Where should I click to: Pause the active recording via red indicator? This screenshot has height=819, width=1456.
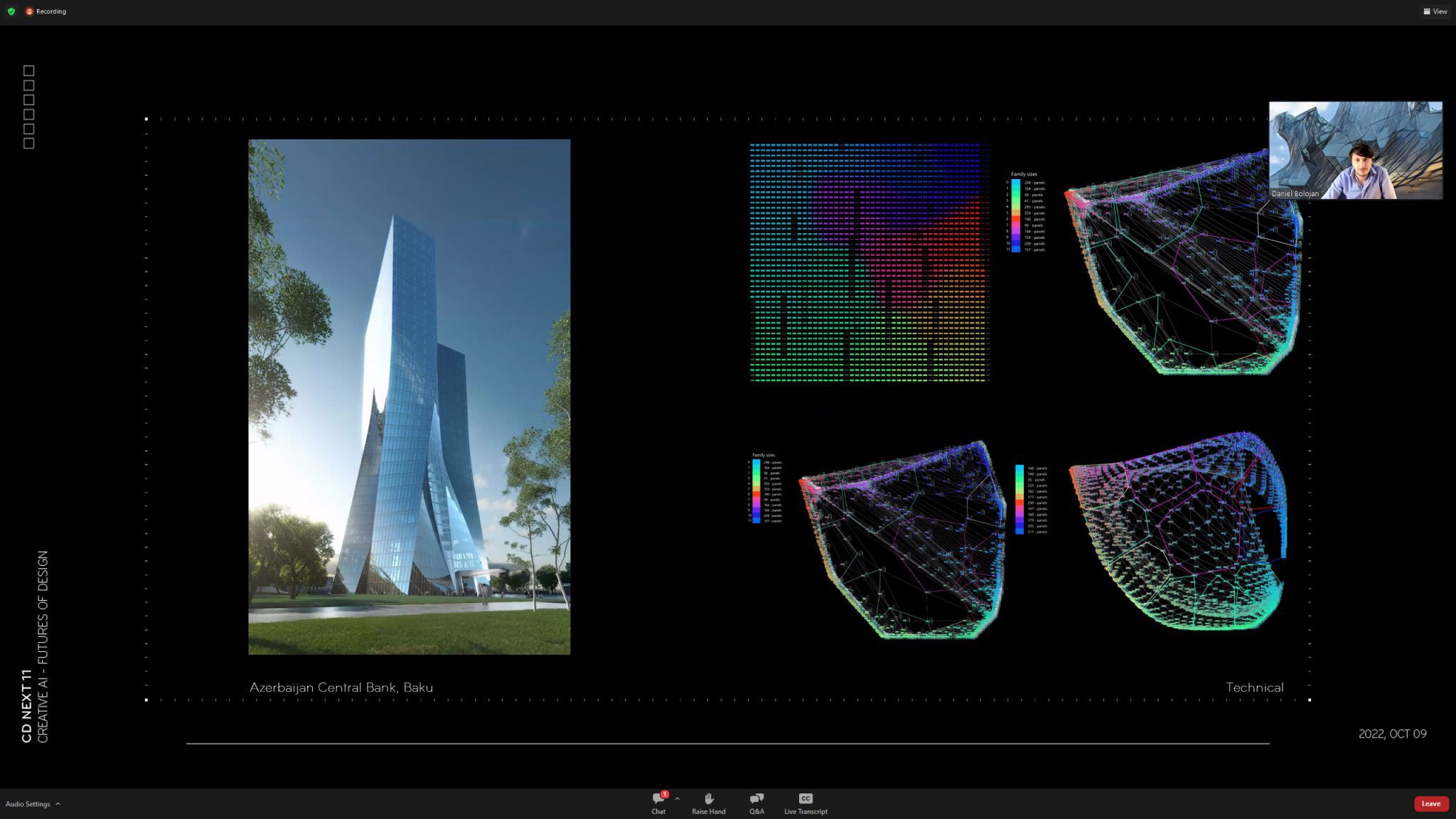(x=29, y=11)
